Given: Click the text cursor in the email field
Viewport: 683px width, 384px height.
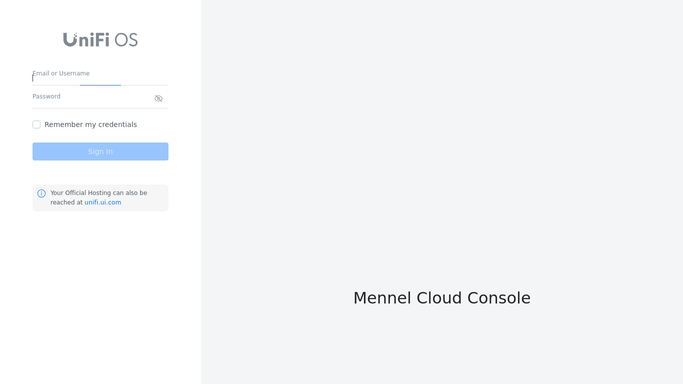Looking at the screenshot, I should [33, 78].
